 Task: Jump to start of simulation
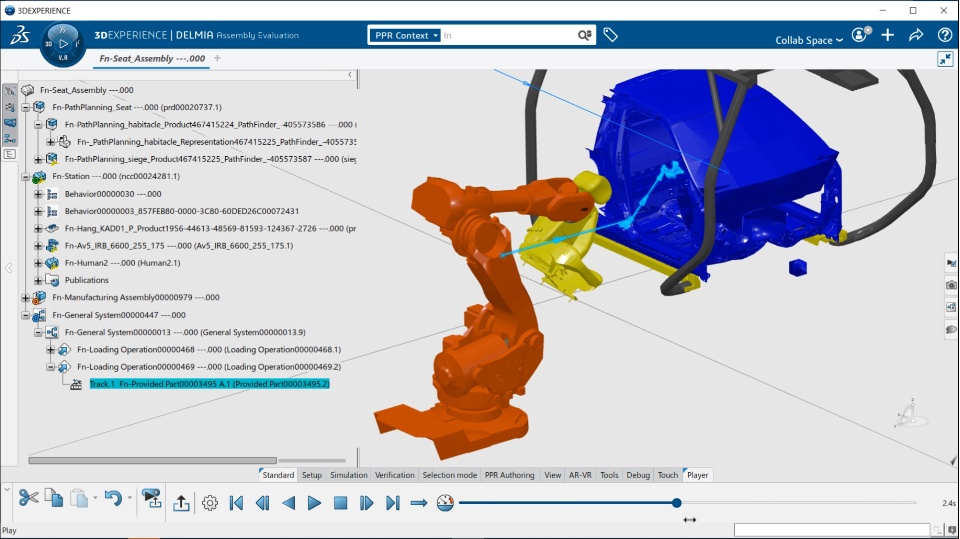pyautogui.click(x=236, y=503)
